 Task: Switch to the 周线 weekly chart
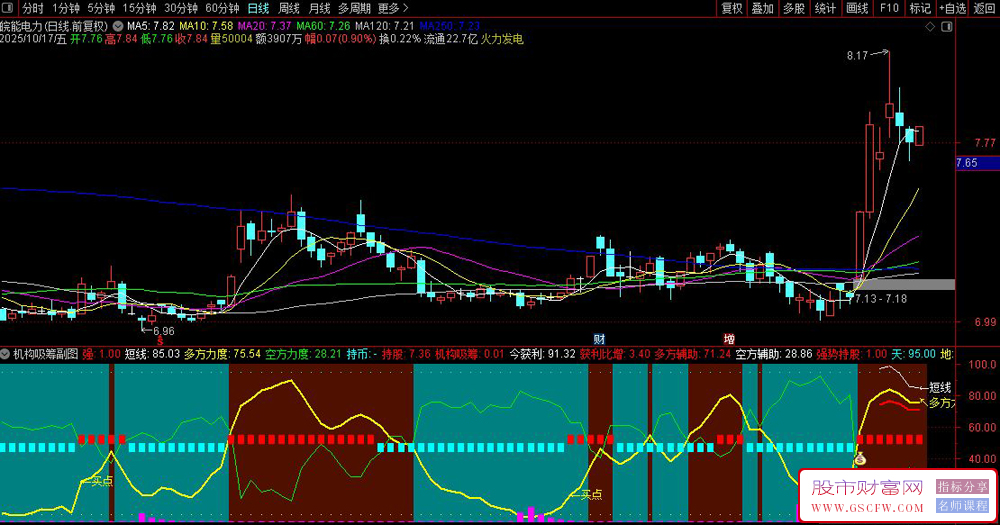coord(289,8)
